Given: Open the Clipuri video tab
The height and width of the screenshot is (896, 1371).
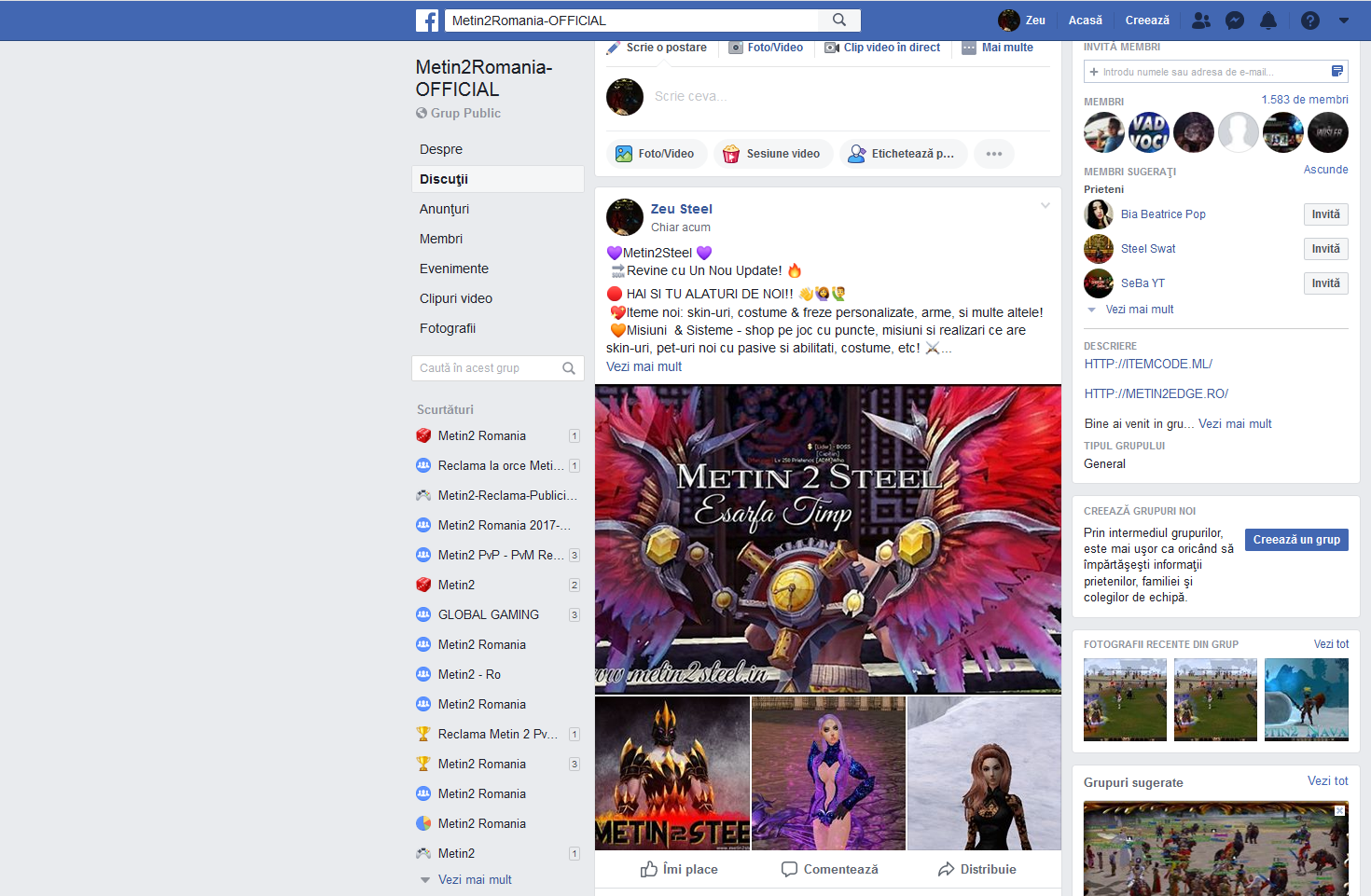Looking at the screenshot, I should click(x=456, y=298).
